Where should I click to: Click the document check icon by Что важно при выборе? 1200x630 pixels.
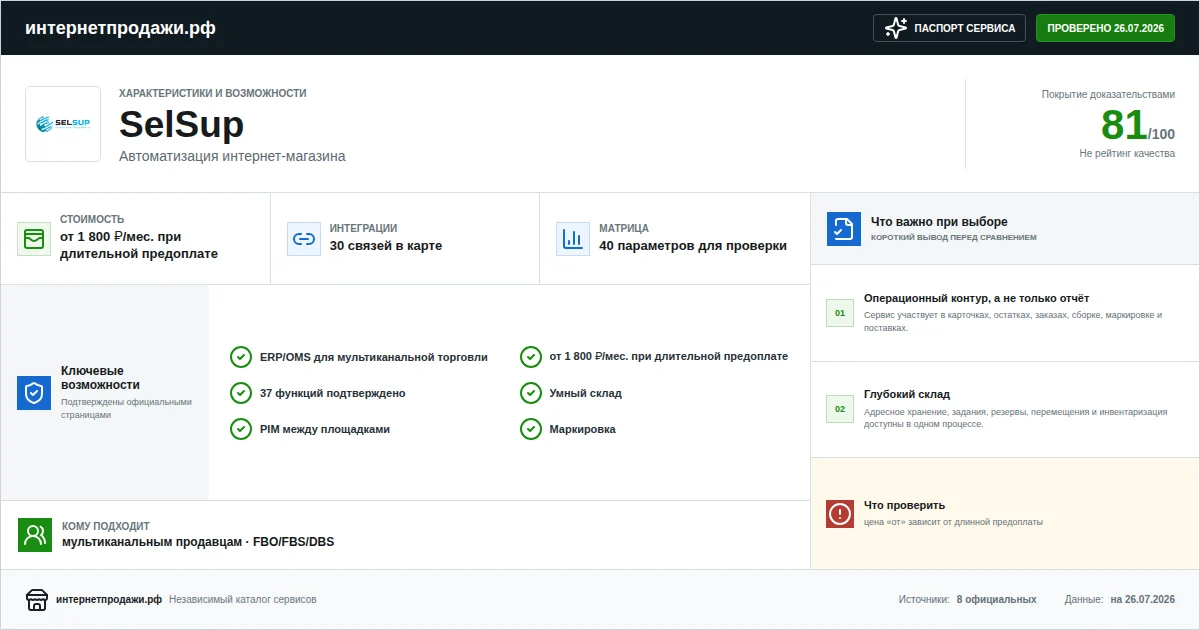click(x=844, y=229)
